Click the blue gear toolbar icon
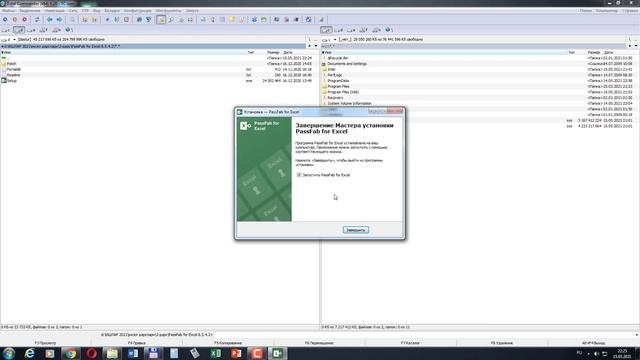The image size is (640, 360). tap(254, 20)
